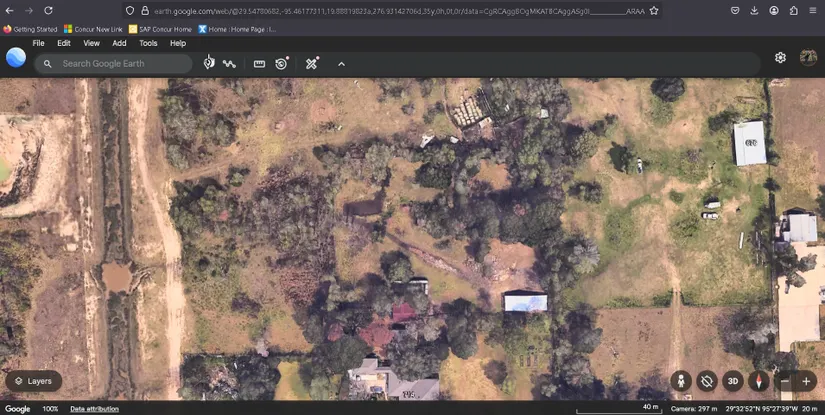Open Google Earth settings gear
This screenshot has height=415, width=825.
(780, 58)
